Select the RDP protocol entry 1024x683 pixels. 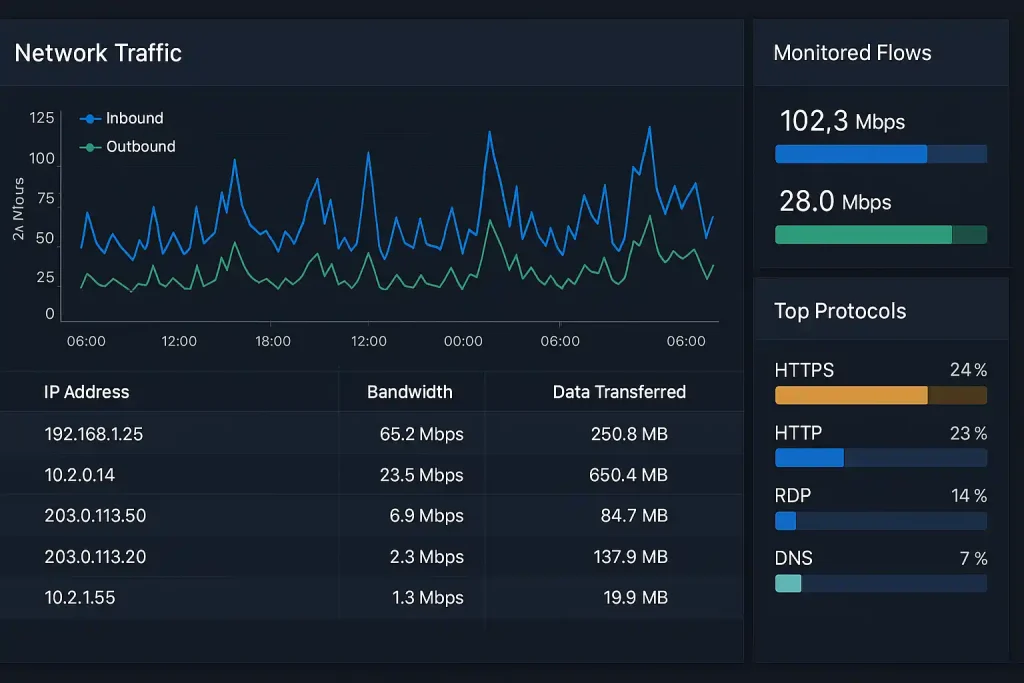791,496
